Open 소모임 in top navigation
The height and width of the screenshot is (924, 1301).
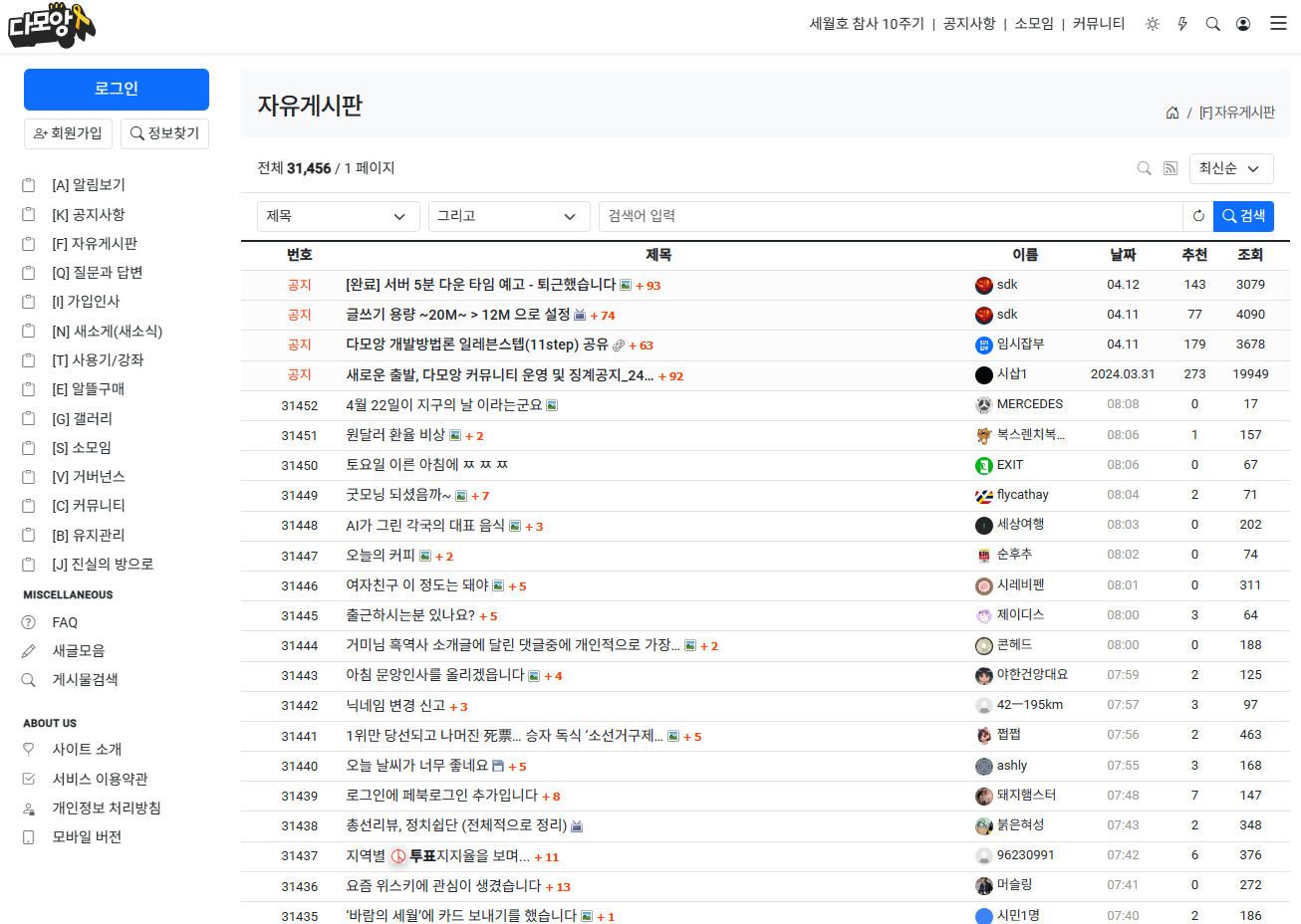coord(1034,24)
